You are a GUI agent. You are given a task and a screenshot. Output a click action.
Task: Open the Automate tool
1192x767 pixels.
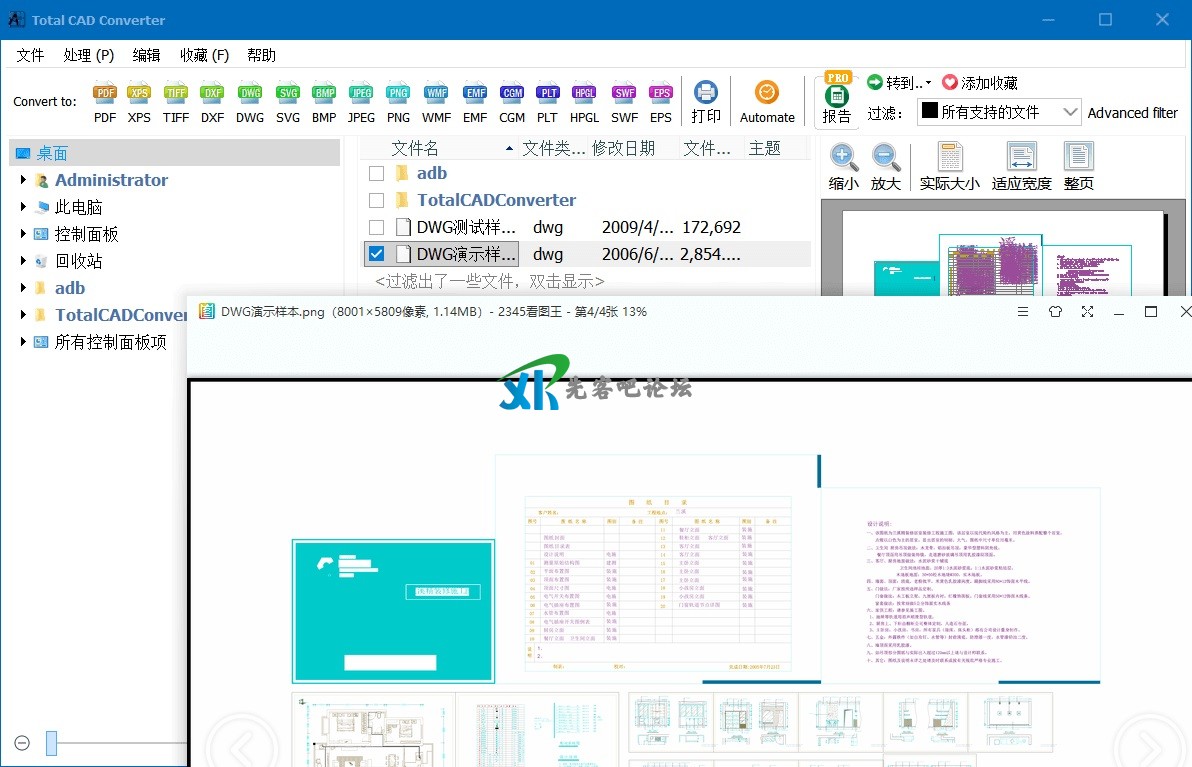pos(767,101)
